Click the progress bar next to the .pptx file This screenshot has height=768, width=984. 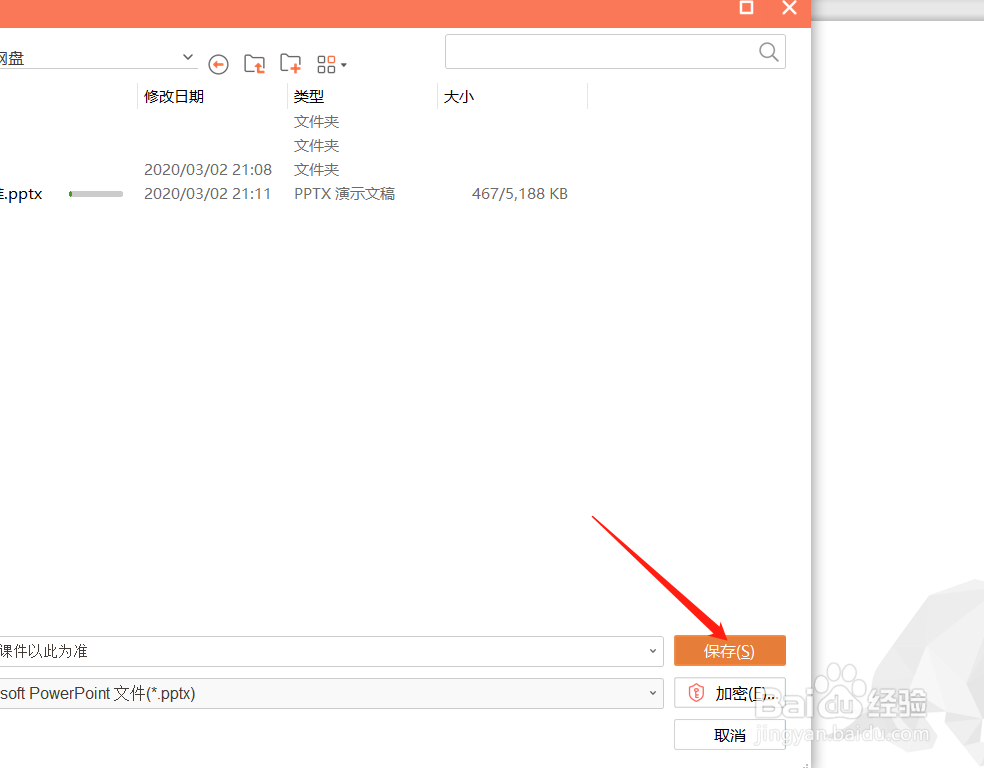click(x=96, y=193)
